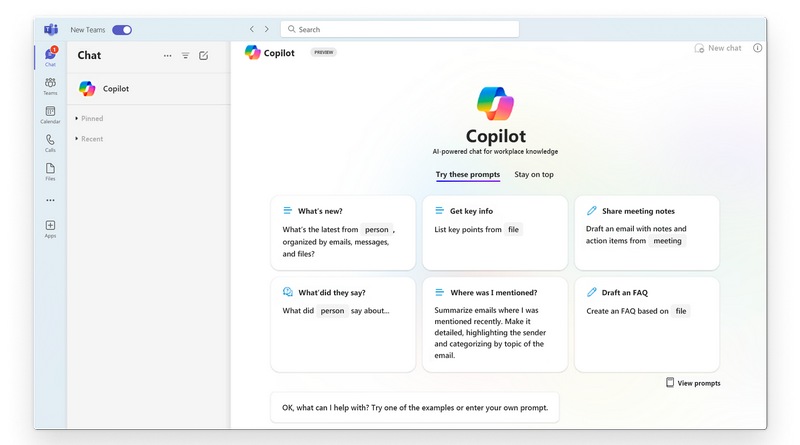Click meeting placeholder in Share meeting notes
The image size is (800, 445).
tap(667, 241)
